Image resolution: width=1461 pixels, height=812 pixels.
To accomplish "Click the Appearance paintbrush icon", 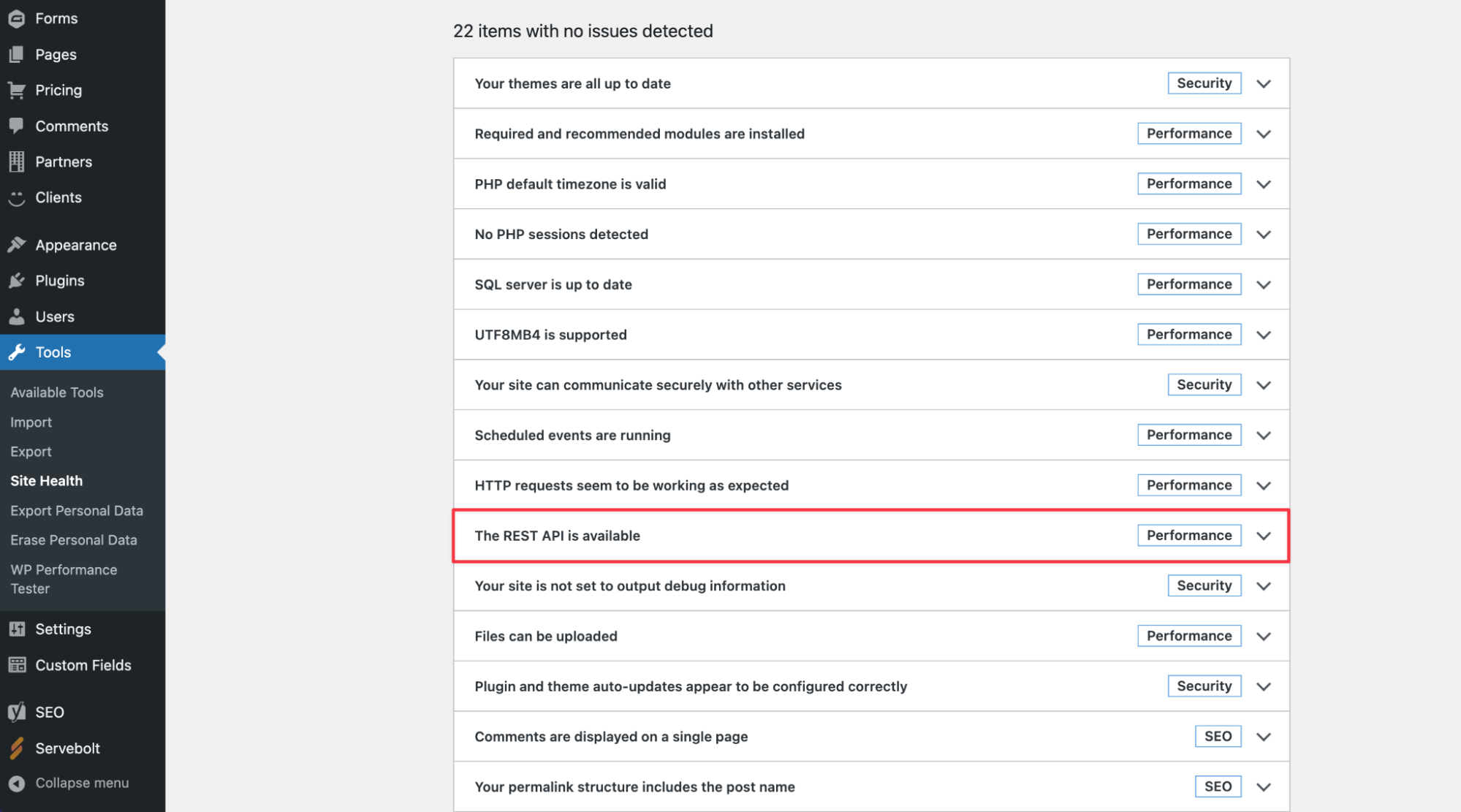I will [17, 245].
